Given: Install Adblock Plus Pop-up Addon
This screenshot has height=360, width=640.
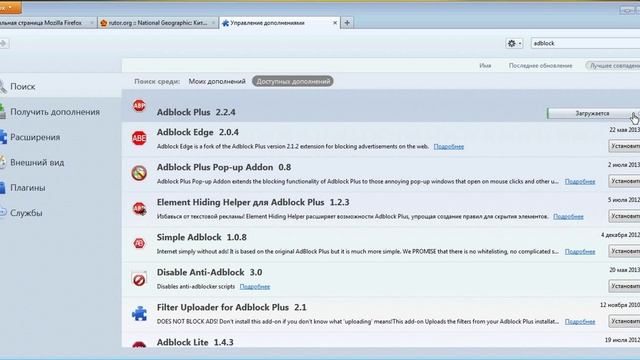Looking at the screenshot, I should [624, 181].
